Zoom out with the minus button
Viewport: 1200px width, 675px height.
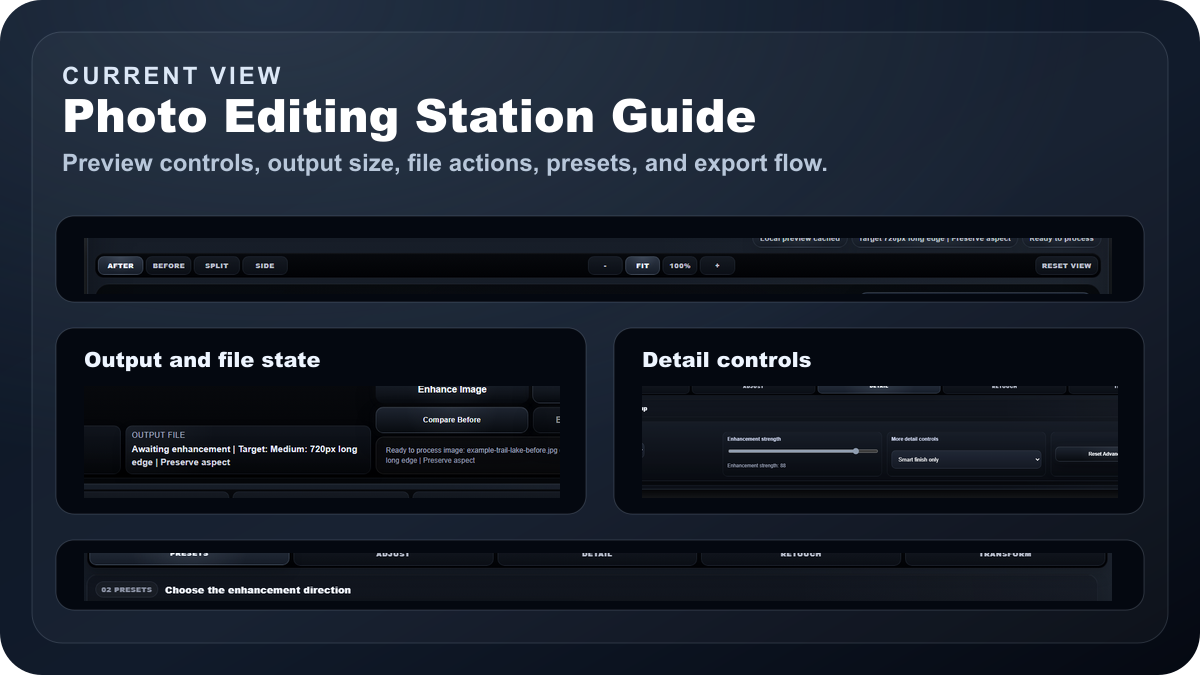605,266
